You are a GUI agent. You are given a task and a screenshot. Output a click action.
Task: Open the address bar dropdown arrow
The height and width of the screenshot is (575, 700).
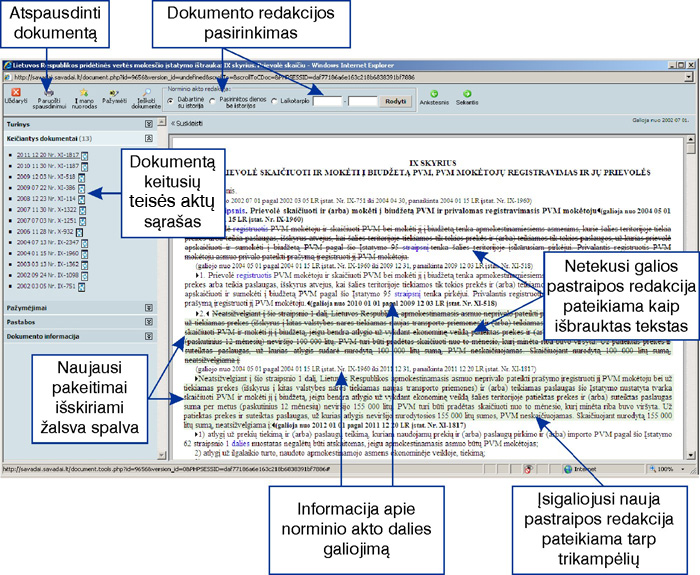point(690,77)
